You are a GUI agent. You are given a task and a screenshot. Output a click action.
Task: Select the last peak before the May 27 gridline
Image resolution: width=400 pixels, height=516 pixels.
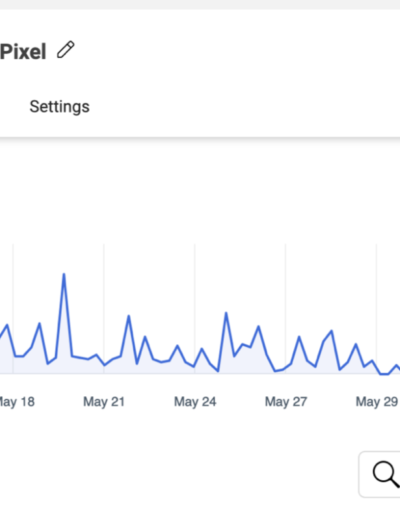[x=258, y=326]
